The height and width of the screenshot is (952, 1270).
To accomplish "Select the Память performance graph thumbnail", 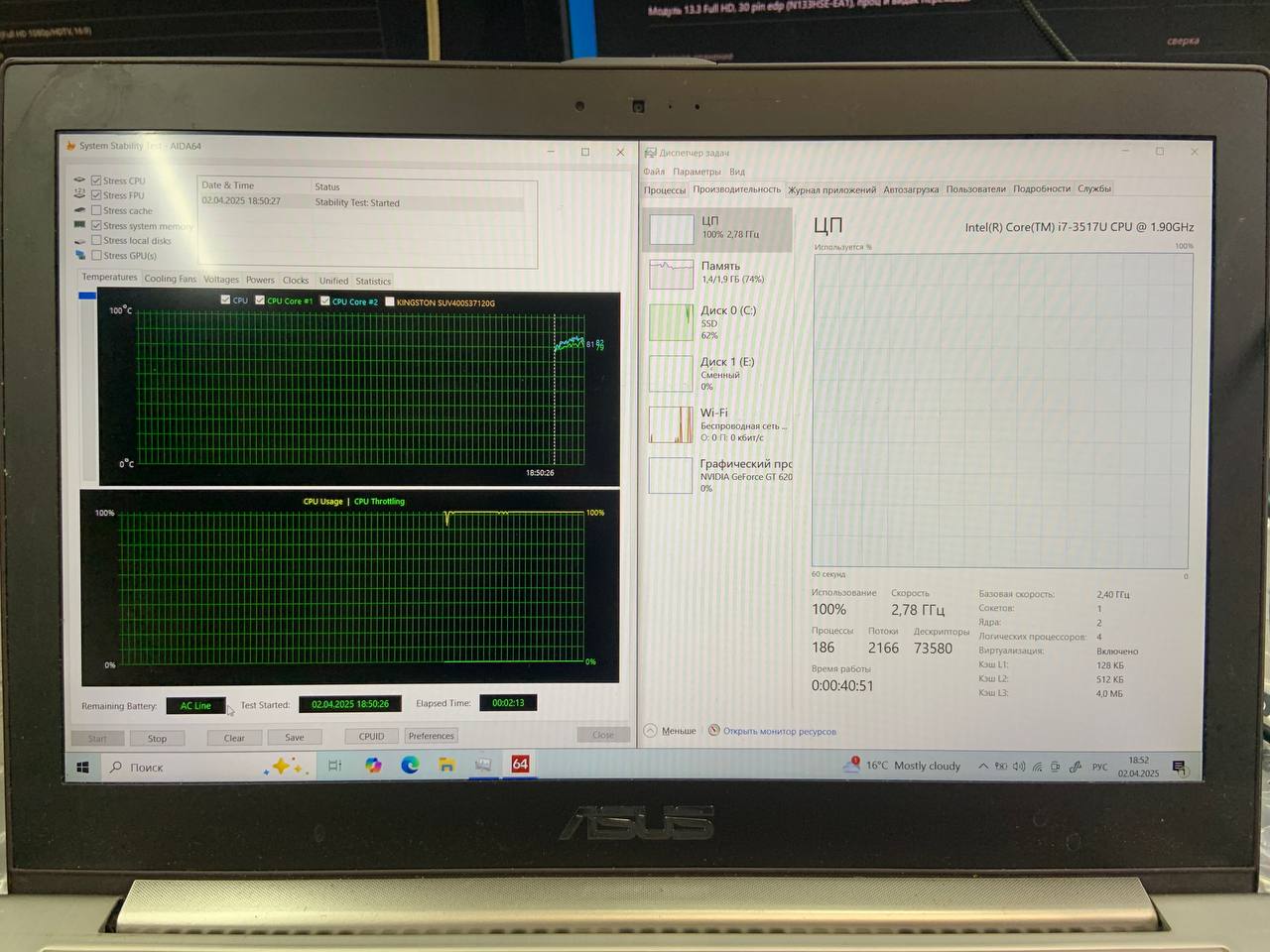I will pyautogui.click(x=671, y=273).
